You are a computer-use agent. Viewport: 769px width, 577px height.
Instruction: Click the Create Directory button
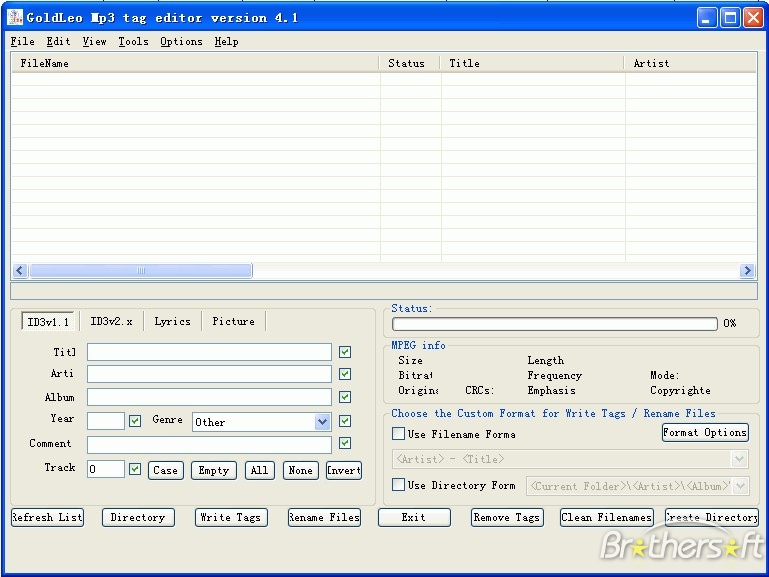click(x=712, y=517)
